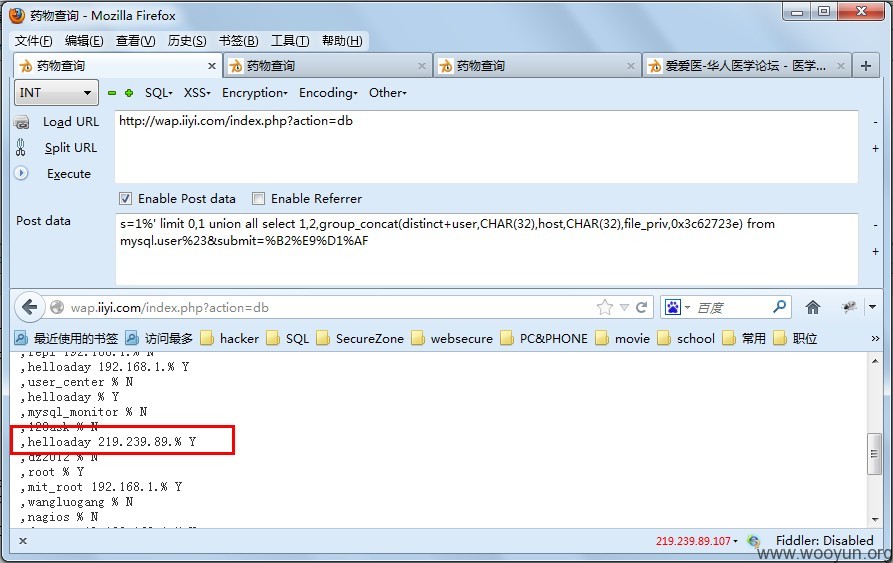893x563 pixels.
Task: Enlarge Post data box with plus button
Action: [875, 252]
